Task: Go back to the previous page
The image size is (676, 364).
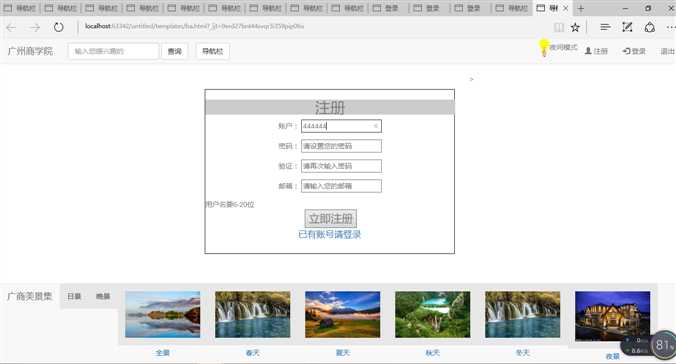Action: (12, 27)
